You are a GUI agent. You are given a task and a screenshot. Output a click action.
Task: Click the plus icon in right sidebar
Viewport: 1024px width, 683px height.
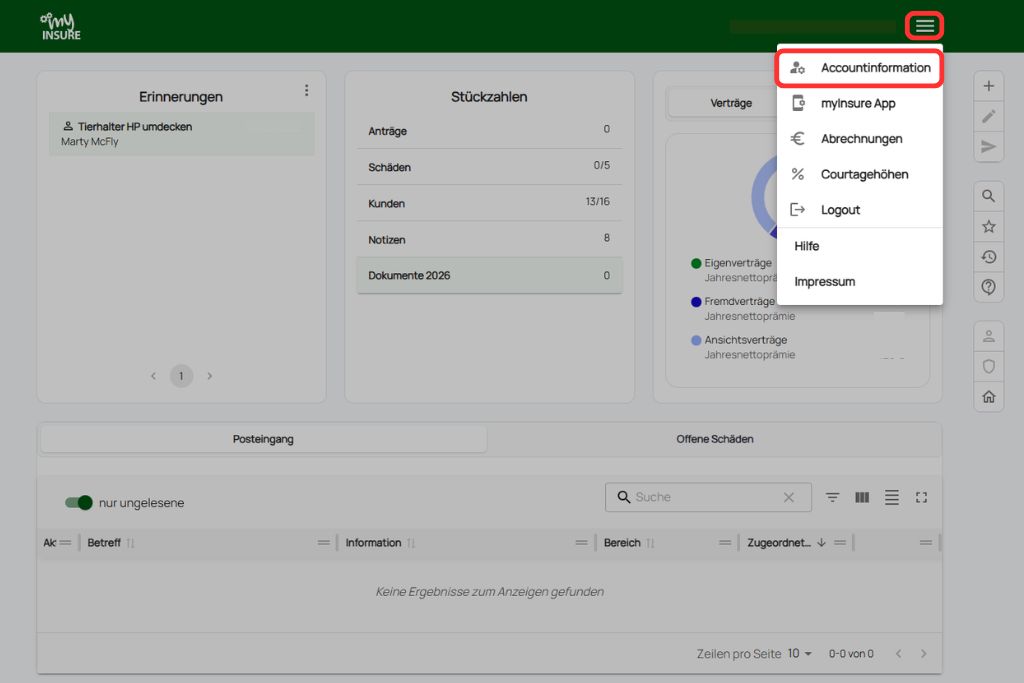989,86
